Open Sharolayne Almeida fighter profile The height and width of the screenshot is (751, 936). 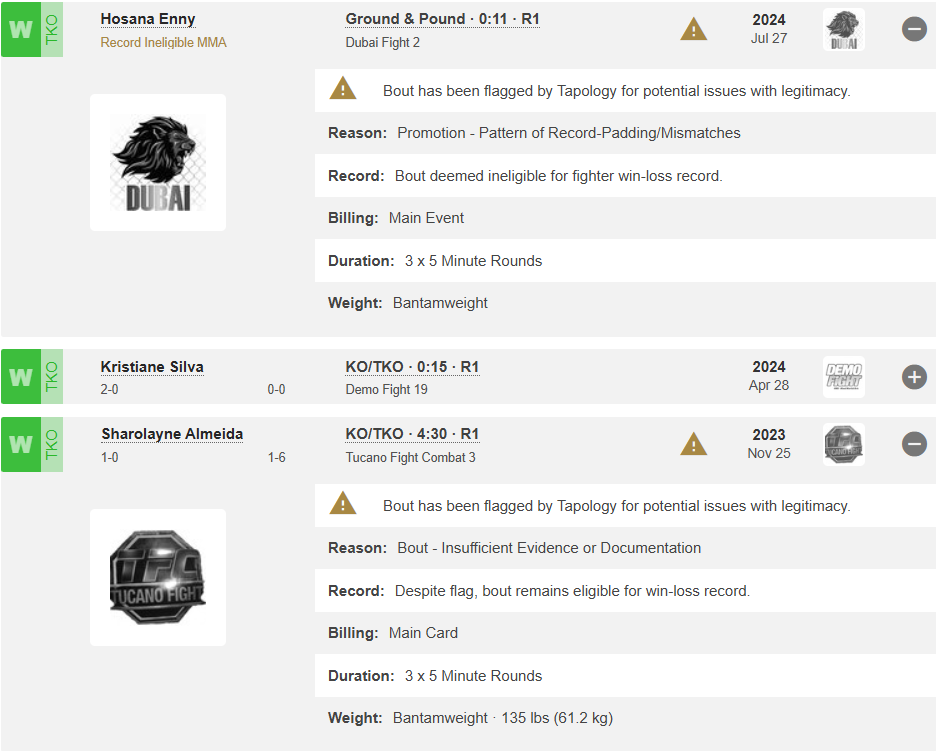172,434
